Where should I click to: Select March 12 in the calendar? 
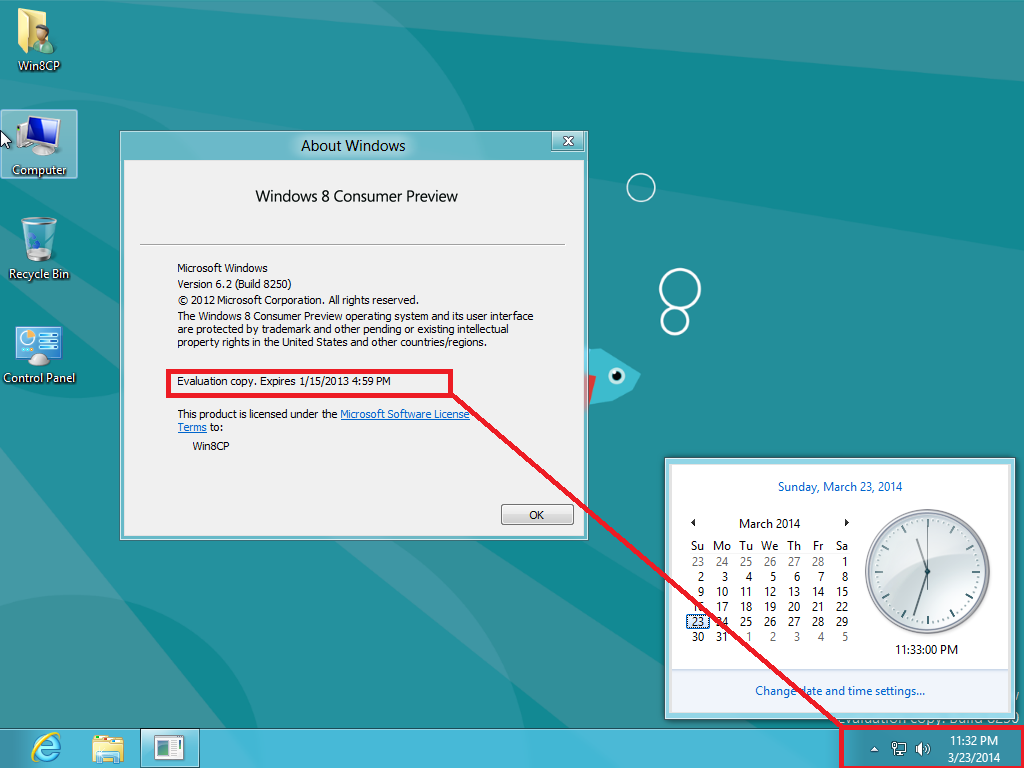pos(770,592)
